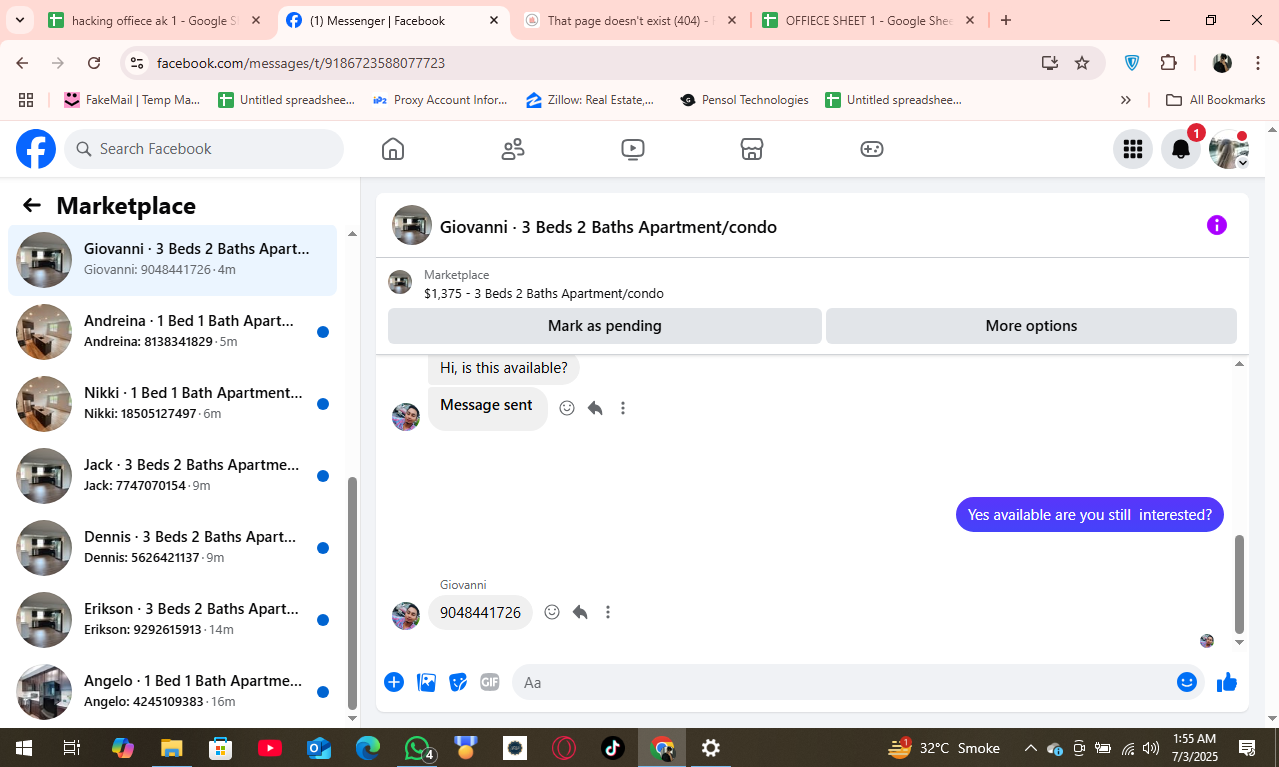
Task: Open the Video (Watch) icon
Action: tap(632, 149)
